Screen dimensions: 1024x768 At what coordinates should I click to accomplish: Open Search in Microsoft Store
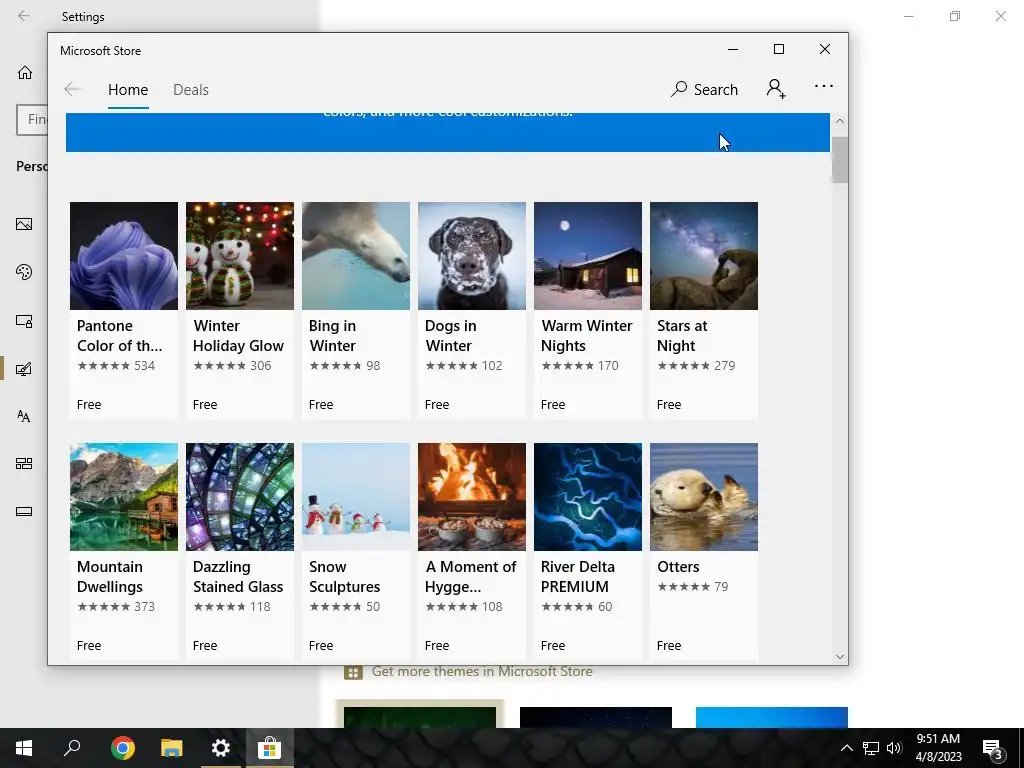click(x=705, y=89)
